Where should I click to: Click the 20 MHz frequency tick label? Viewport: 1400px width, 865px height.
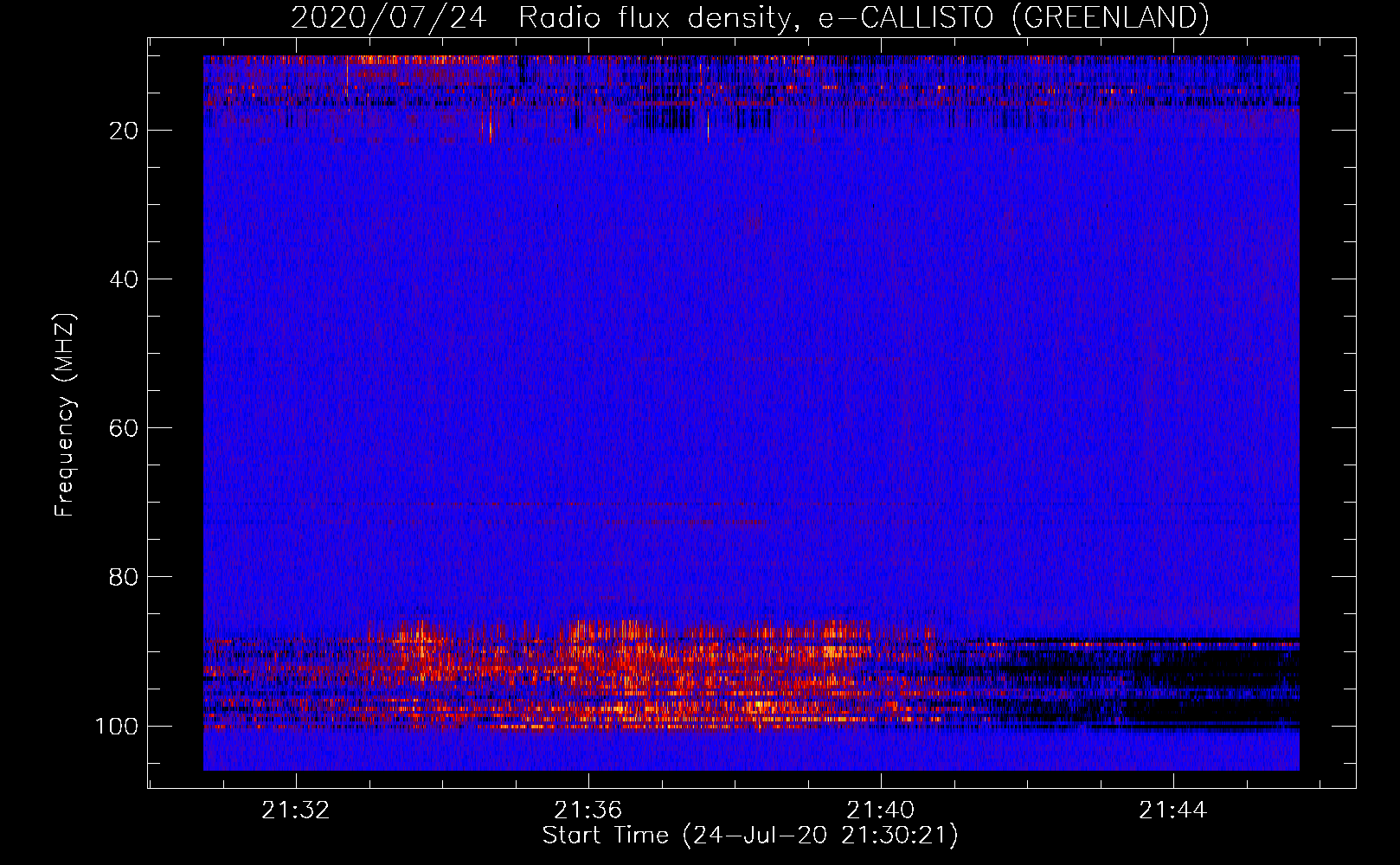[x=124, y=131]
